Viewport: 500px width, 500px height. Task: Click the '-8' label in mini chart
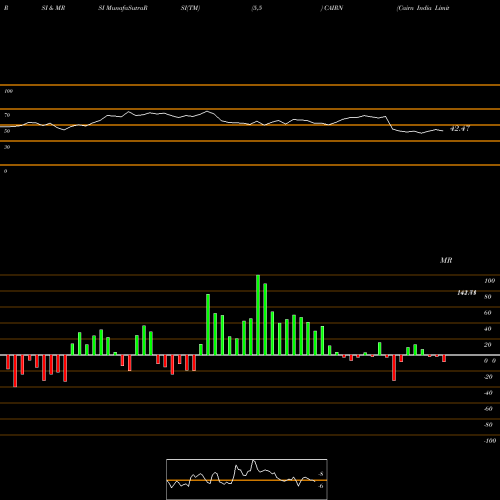coord(320,474)
